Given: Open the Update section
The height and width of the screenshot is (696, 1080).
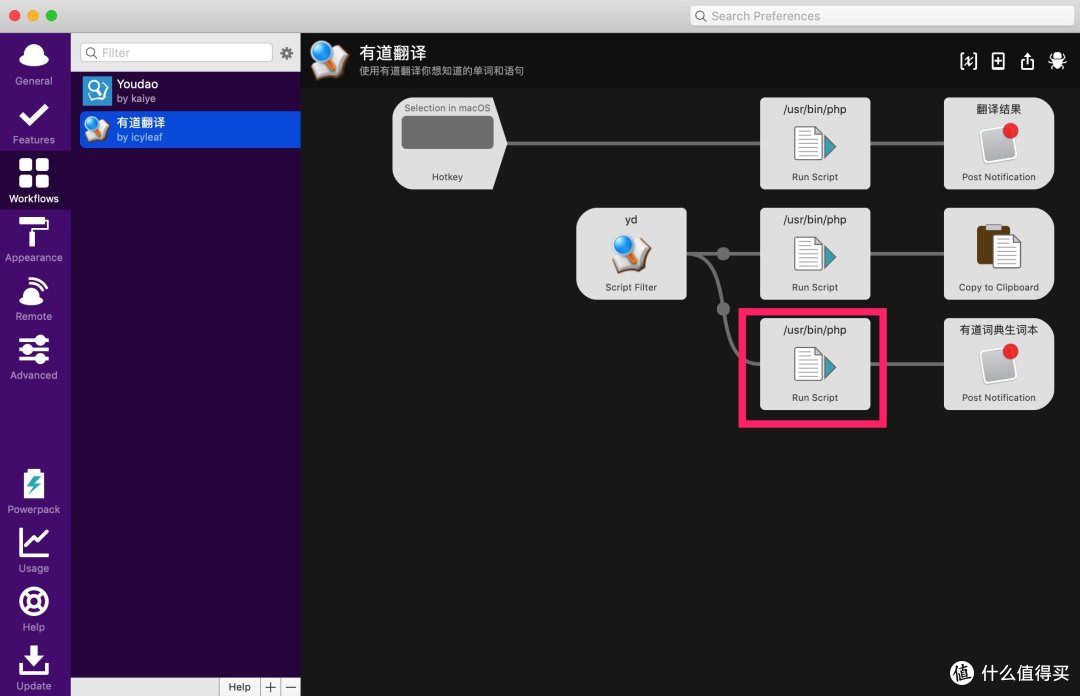Looking at the screenshot, I should click(34, 668).
